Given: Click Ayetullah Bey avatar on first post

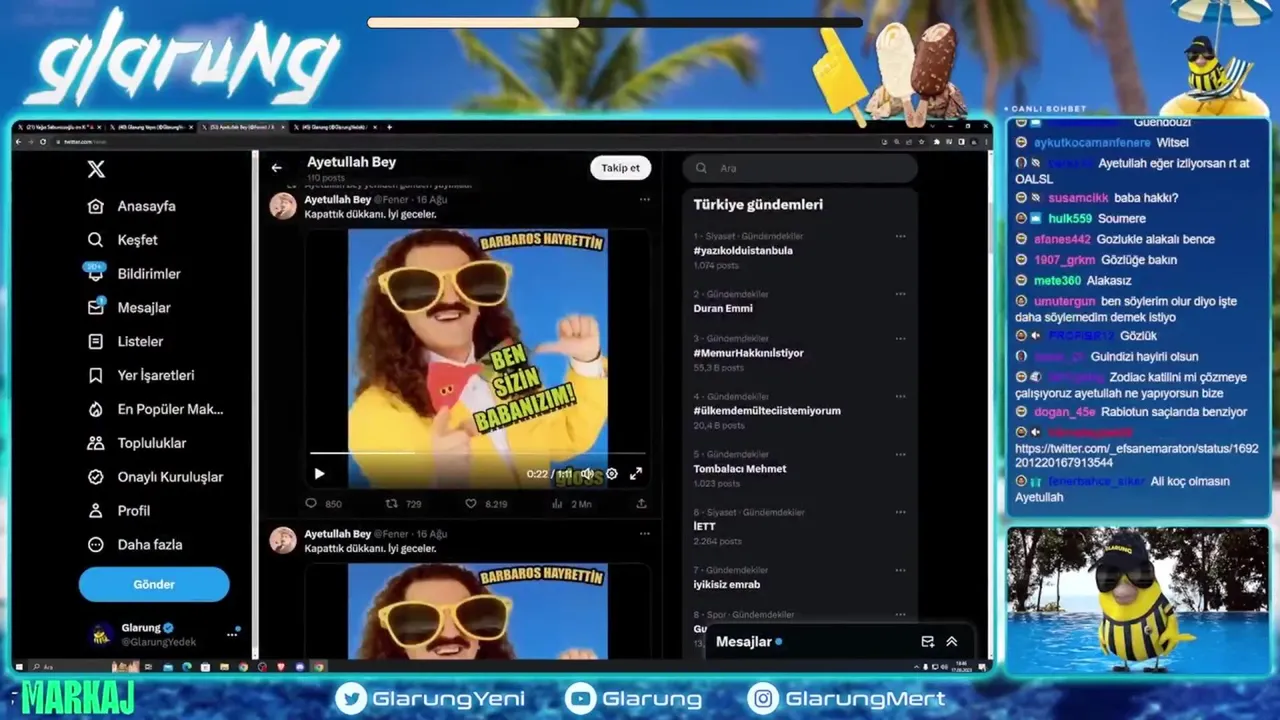Looking at the screenshot, I should [x=283, y=206].
